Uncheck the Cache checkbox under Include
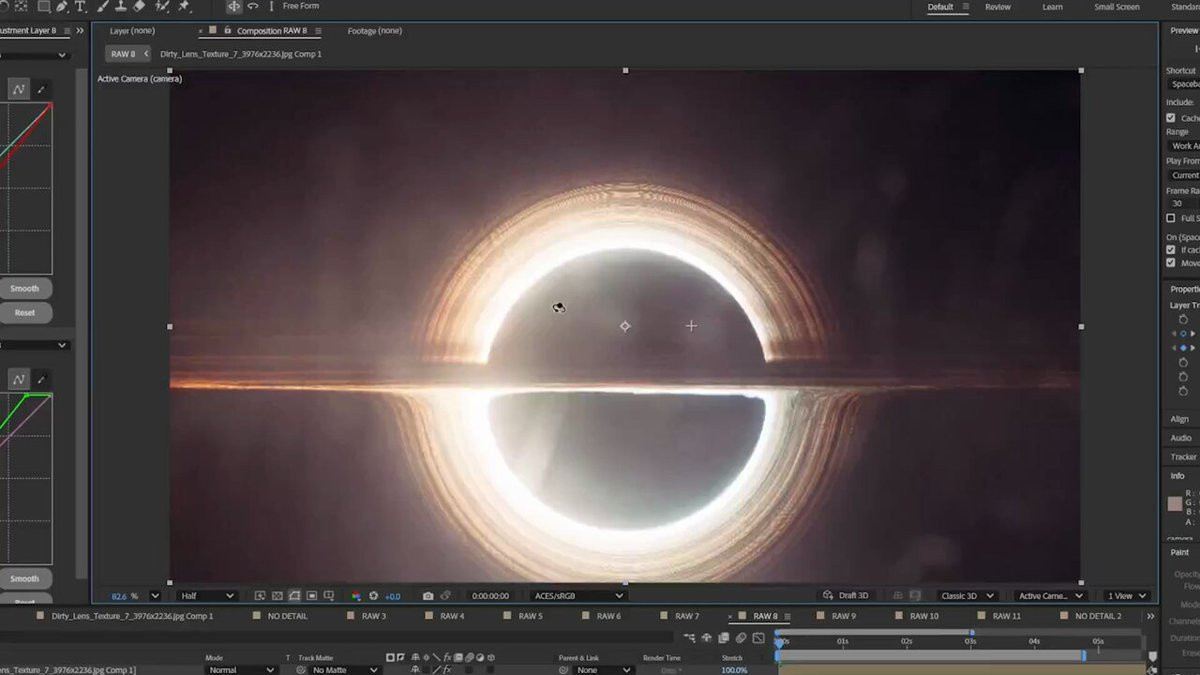 click(1171, 118)
